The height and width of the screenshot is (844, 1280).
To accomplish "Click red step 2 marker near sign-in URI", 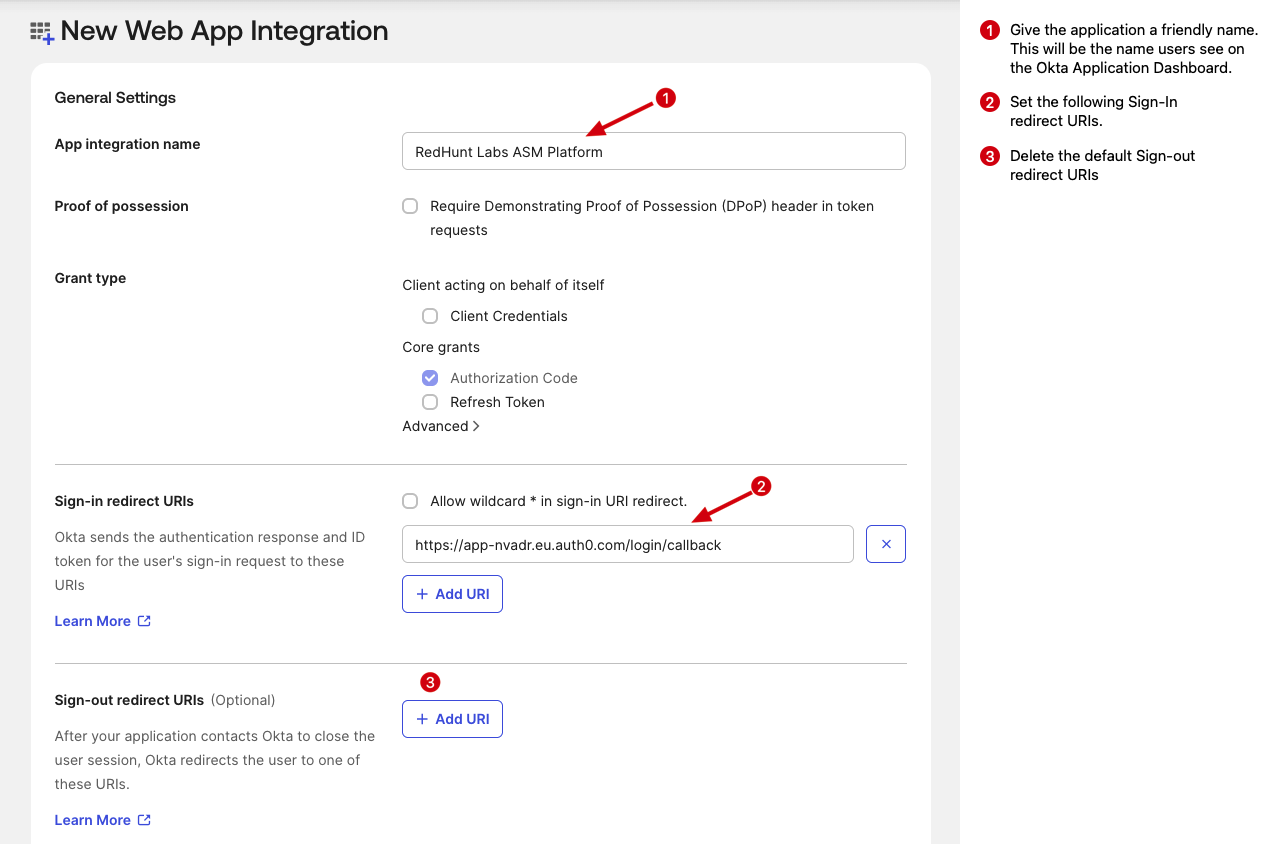I will (x=761, y=487).
